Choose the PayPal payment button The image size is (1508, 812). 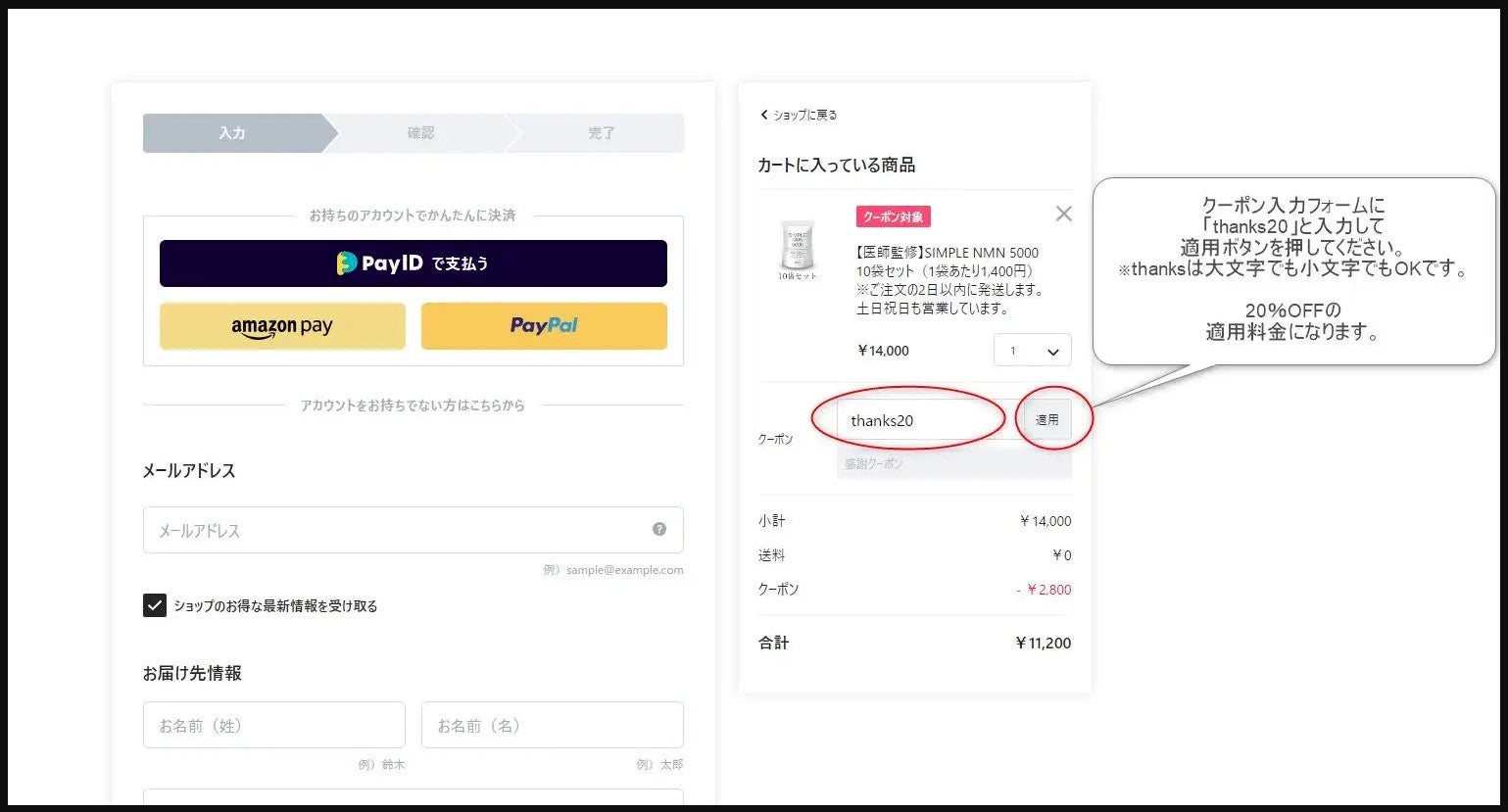click(x=544, y=326)
